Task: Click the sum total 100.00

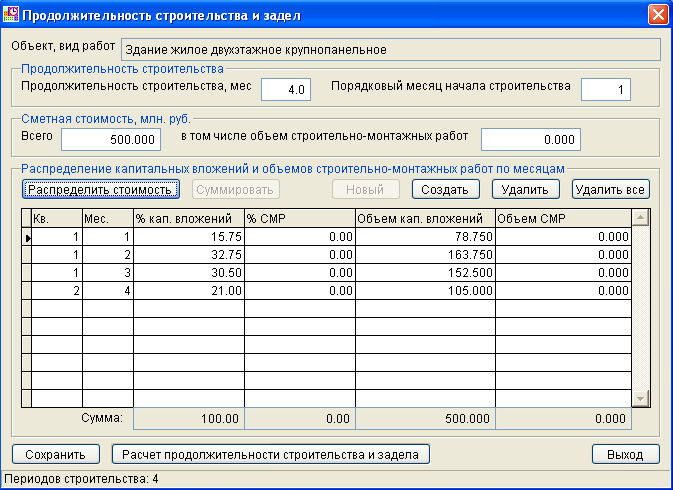Action: (x=189, y=419)
